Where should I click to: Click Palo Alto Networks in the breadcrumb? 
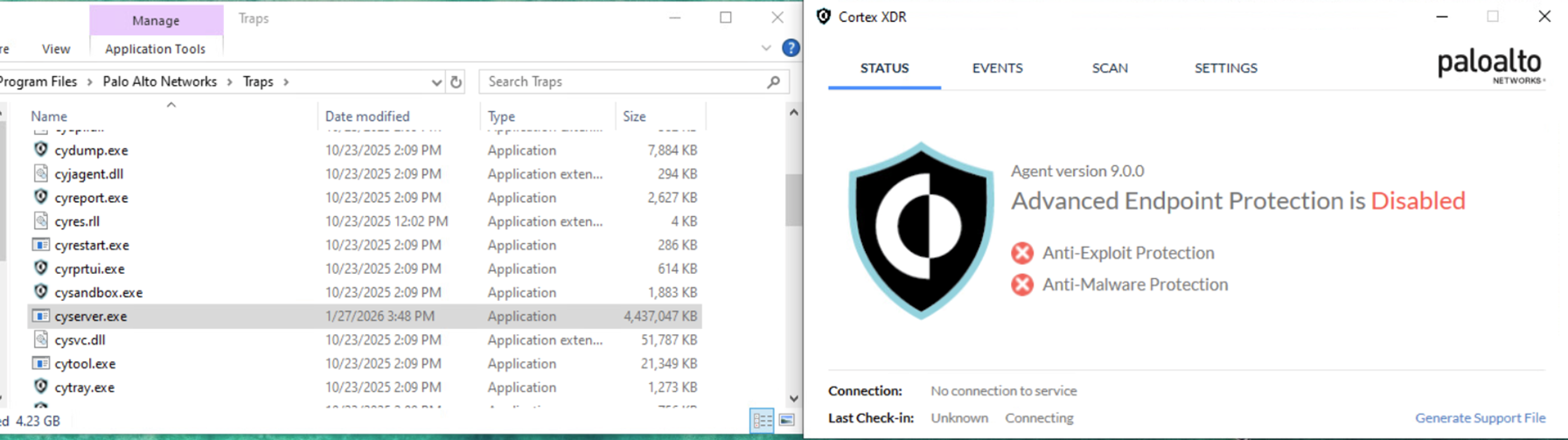160,81
